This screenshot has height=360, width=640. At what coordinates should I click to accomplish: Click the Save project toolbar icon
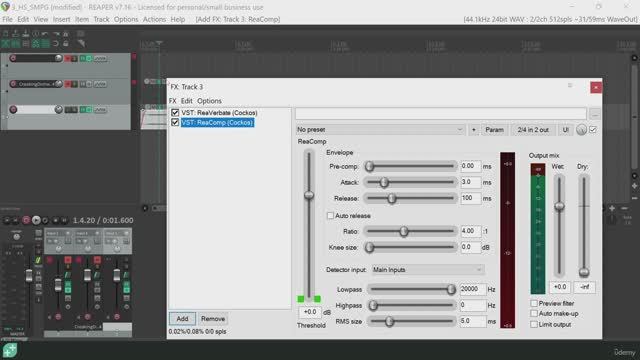tap(25, 34)
